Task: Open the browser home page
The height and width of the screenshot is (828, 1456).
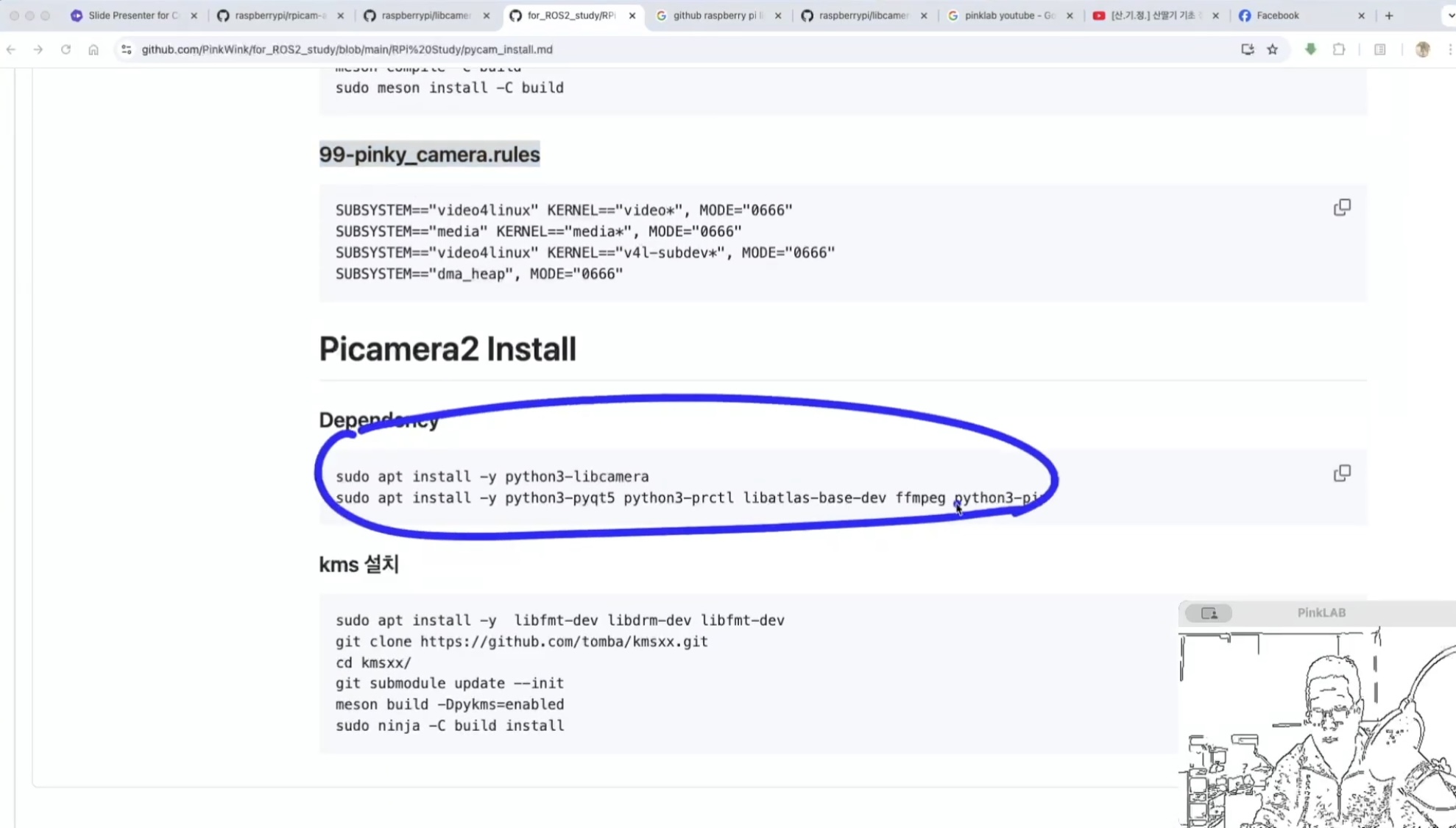Action: tap(93, 49)
